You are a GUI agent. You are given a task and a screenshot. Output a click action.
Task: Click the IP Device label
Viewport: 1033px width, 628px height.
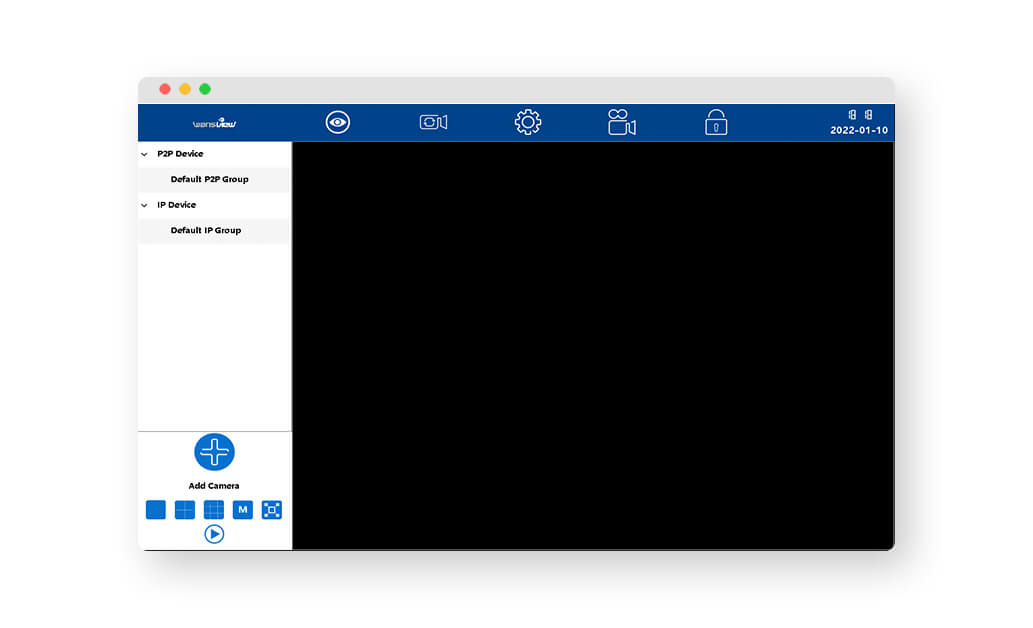point(176,204)
